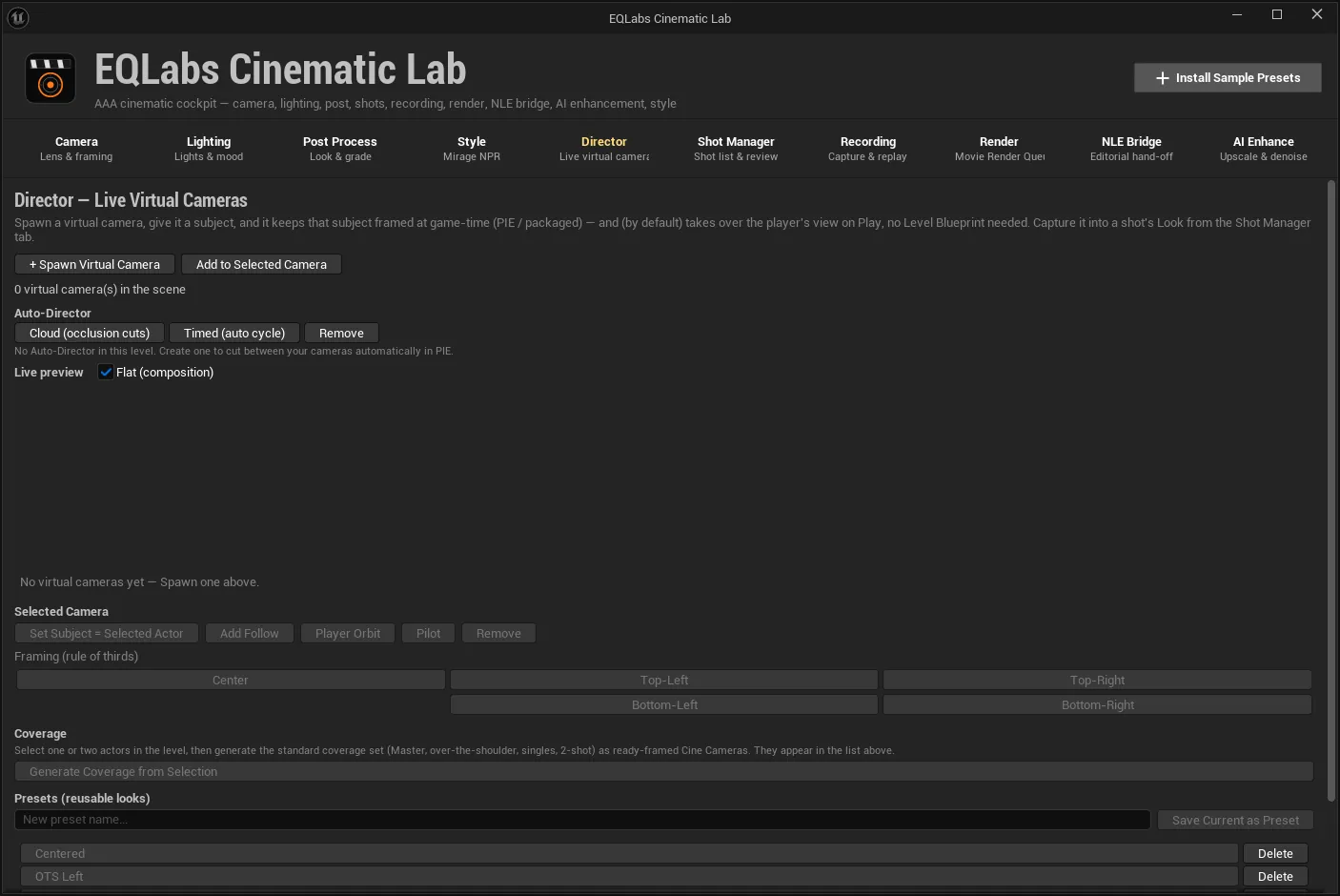Image resolution: width=1340 pixels, height=896 pixels.
Task: Click the Player Orbit button
Action: pos(348,633)
